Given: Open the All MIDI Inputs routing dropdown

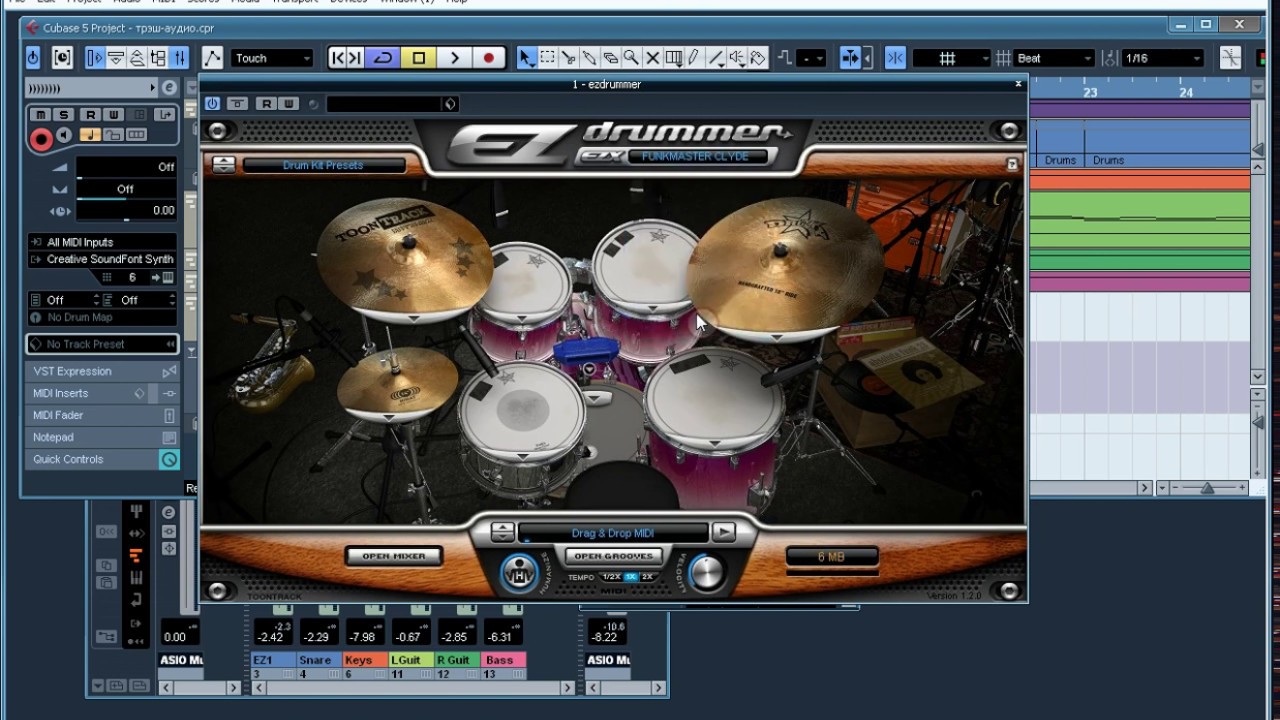Looking at the screenshot, I should (x=102, y=242).
